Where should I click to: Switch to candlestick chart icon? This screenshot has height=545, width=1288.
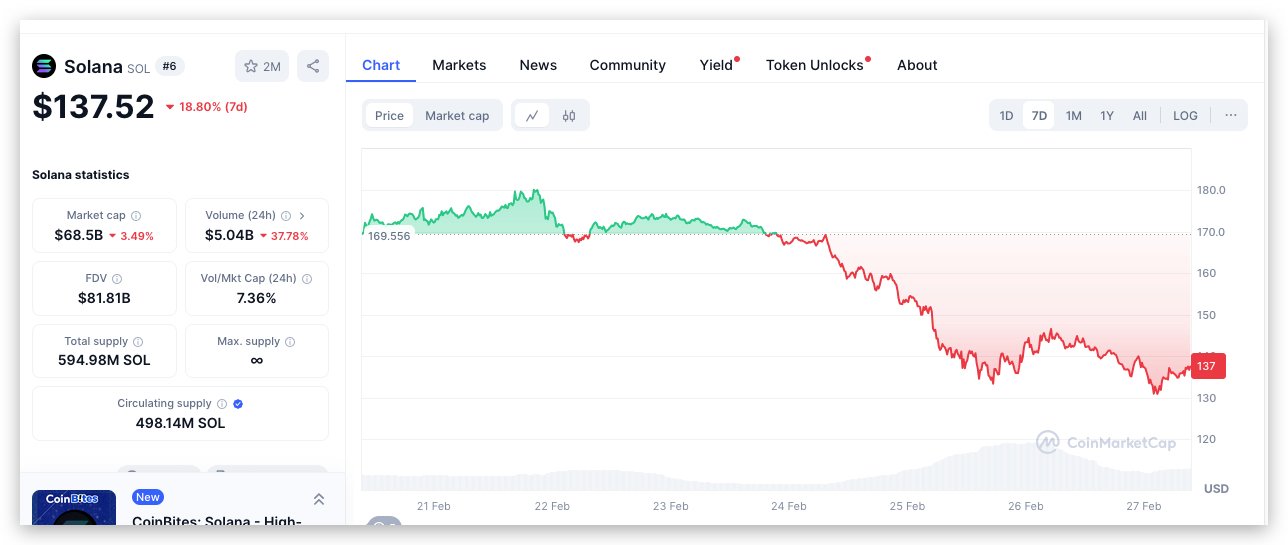tap(569, 115)
